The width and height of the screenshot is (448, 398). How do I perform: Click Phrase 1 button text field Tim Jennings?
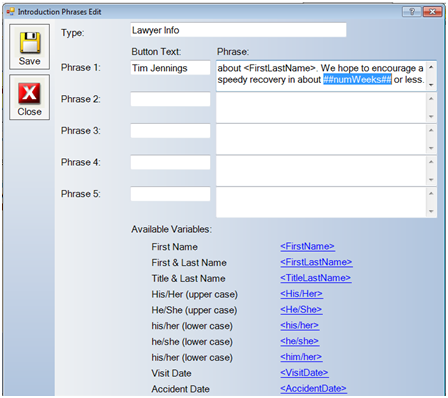[x=170, y=68]
